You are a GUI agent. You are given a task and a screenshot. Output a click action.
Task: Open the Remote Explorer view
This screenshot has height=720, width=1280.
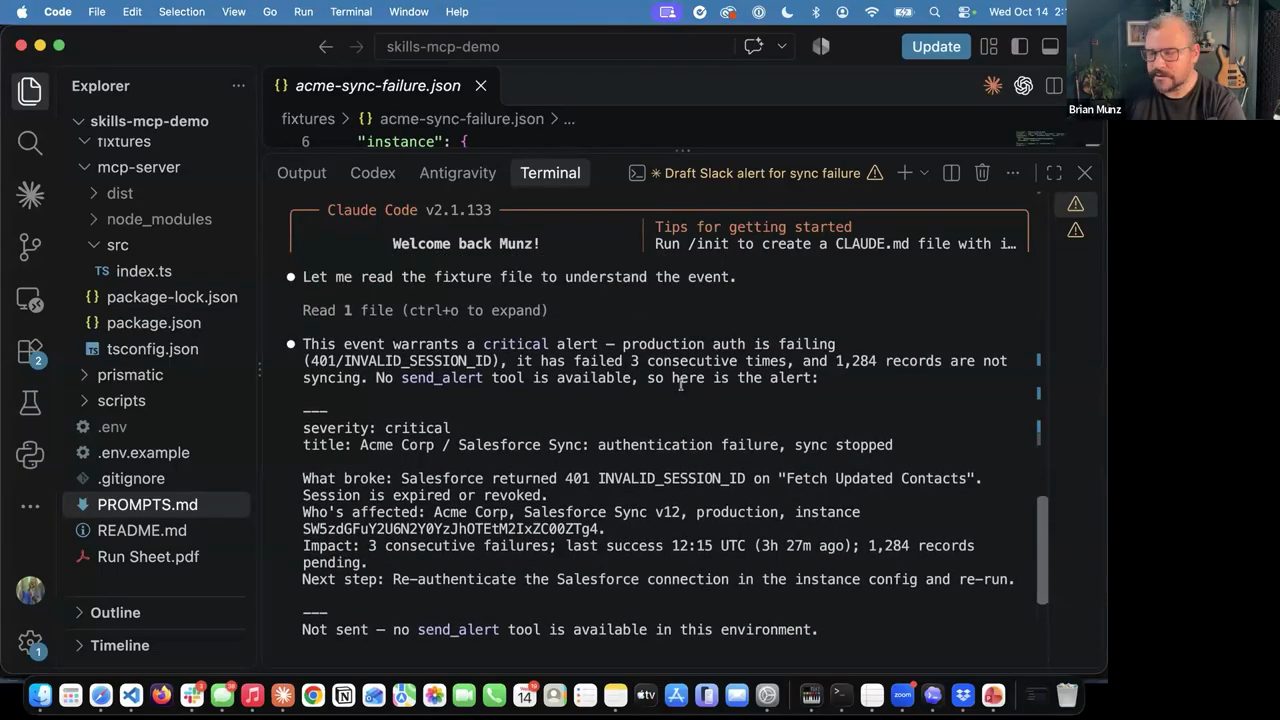pos(30,299)
